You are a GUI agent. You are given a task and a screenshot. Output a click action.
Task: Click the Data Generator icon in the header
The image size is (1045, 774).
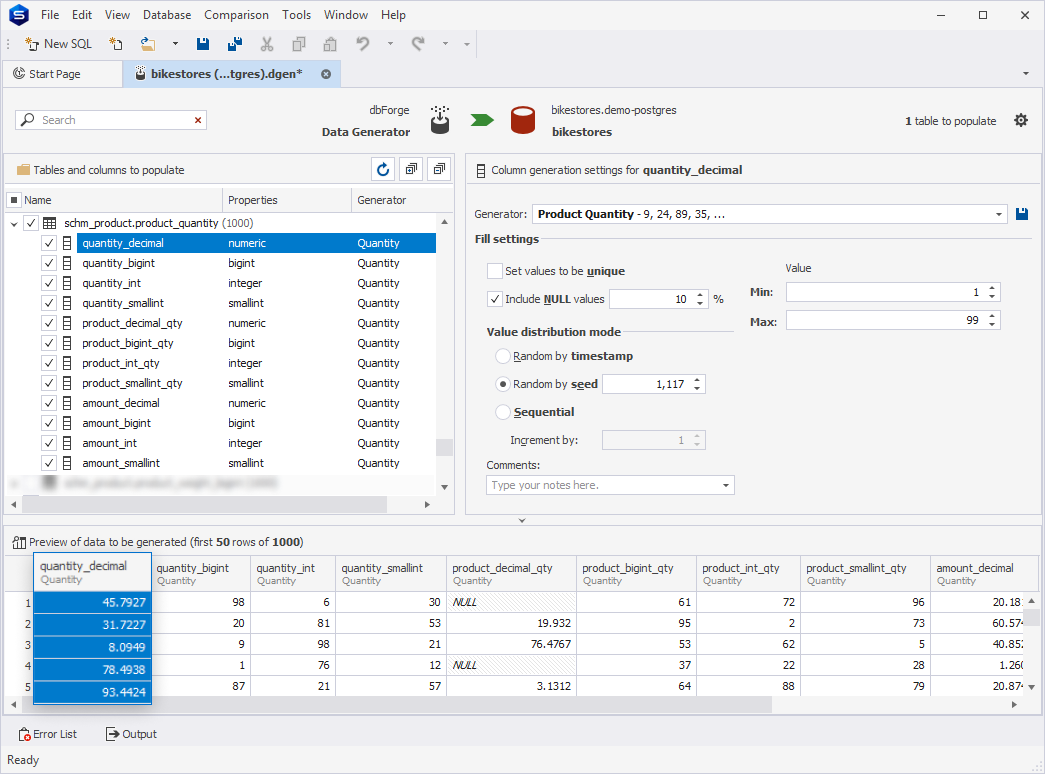click(x=440, y=120)
